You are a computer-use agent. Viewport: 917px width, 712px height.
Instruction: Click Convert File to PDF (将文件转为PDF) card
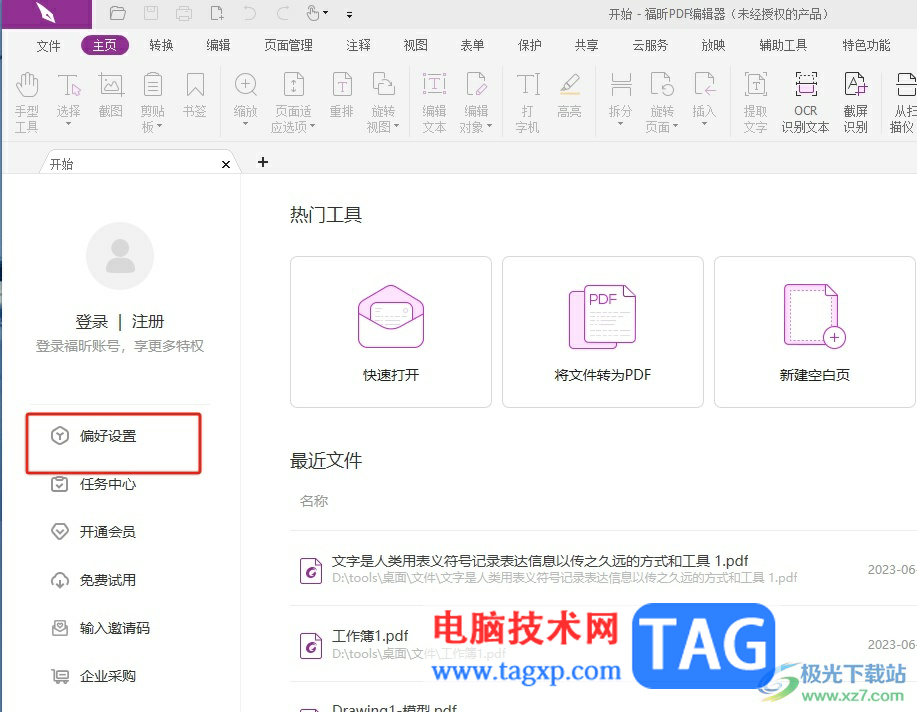pyautogui.click(x=602, y=332)
